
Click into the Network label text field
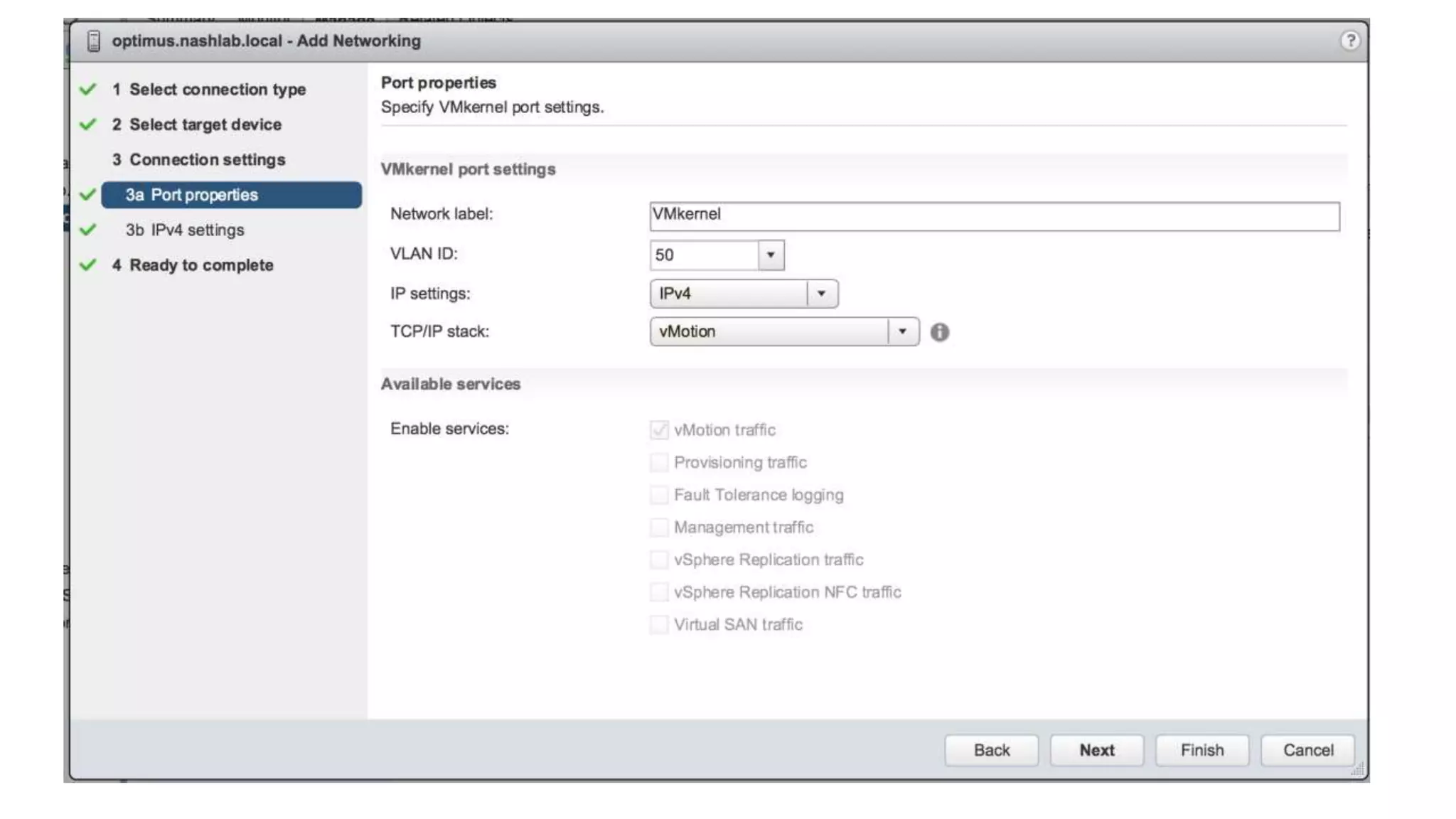994,216
